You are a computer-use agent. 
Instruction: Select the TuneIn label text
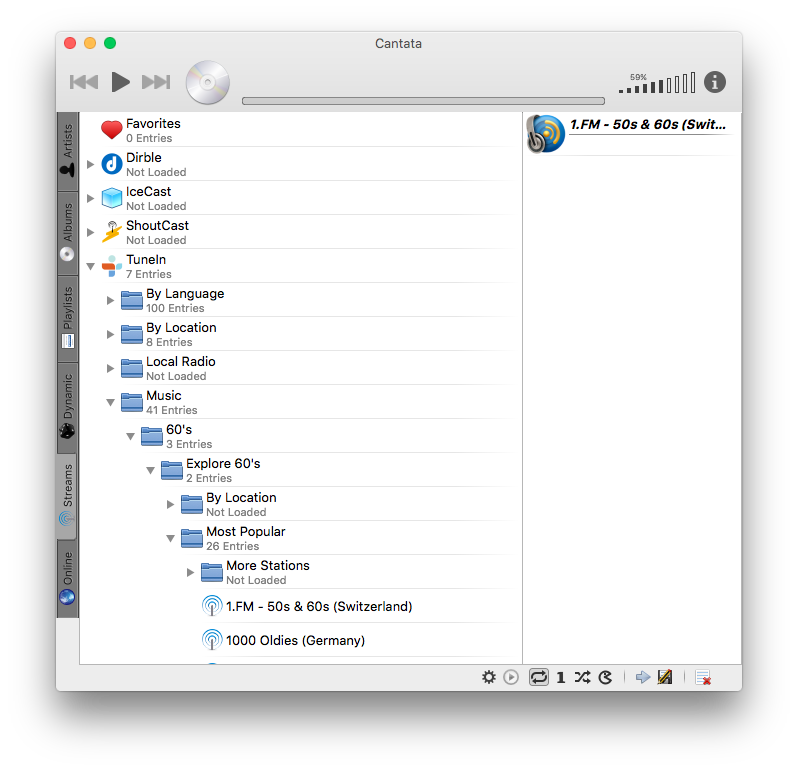(146, 260)
